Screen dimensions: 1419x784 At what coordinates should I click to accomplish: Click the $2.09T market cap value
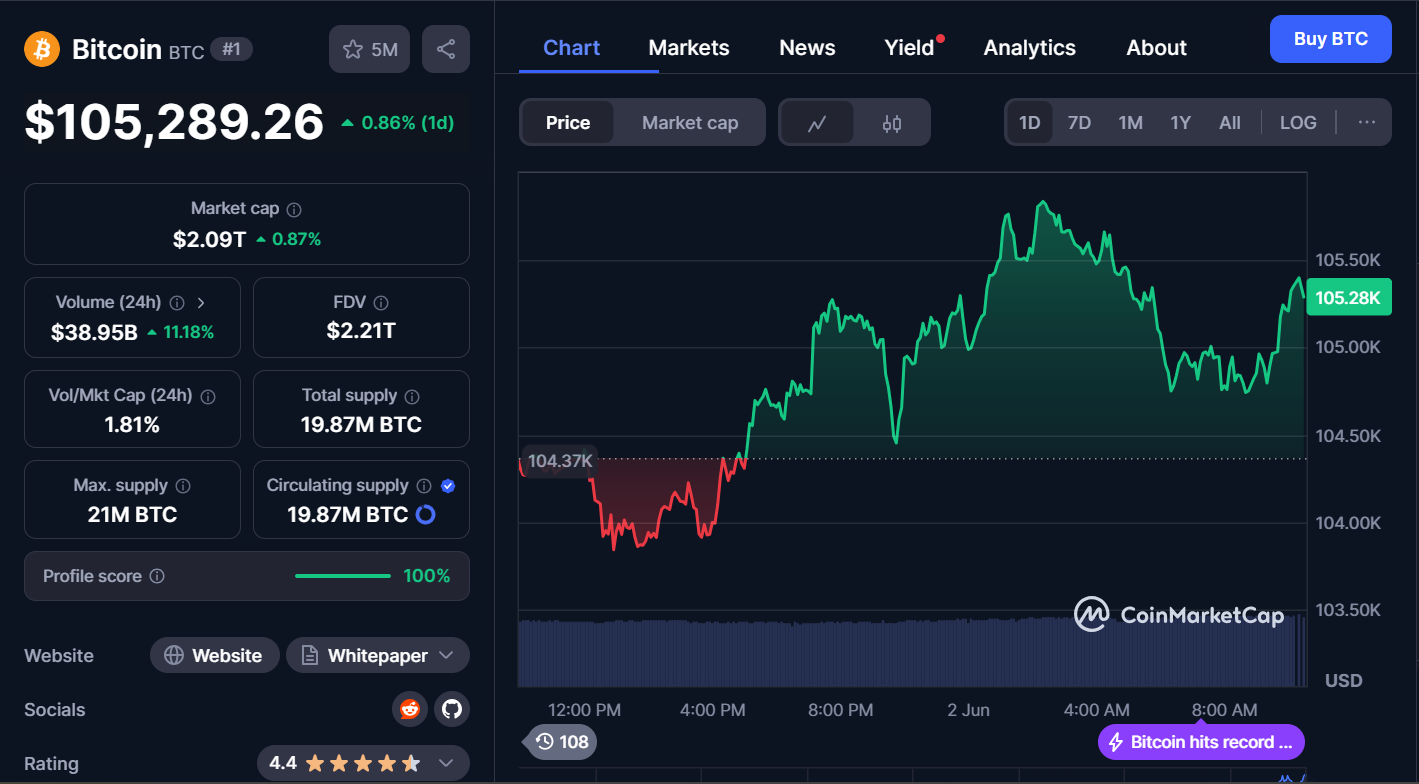[x=209, y=240]
